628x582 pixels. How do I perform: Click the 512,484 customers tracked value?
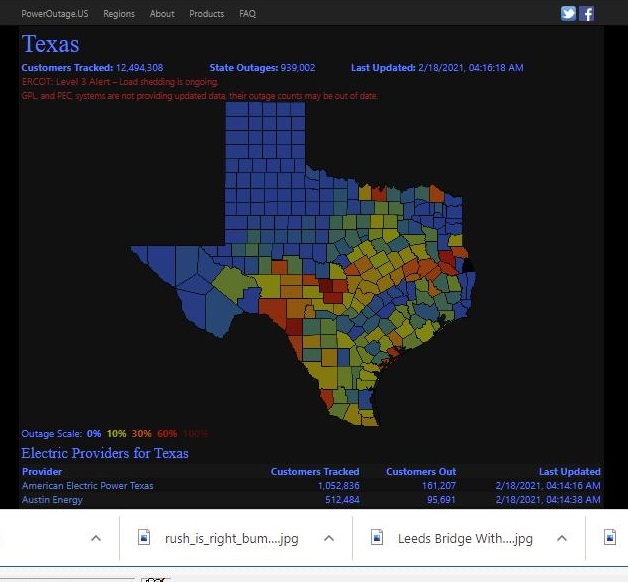(342, 500)
